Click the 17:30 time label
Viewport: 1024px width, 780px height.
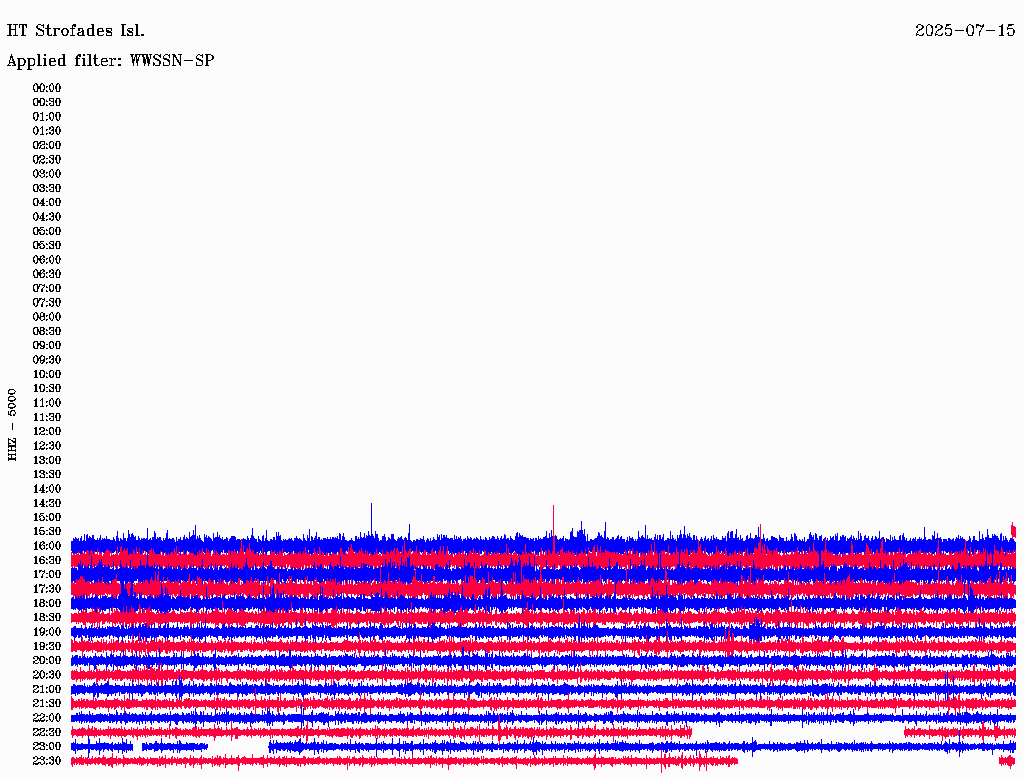pyautogui.click(x=47, y=589)
